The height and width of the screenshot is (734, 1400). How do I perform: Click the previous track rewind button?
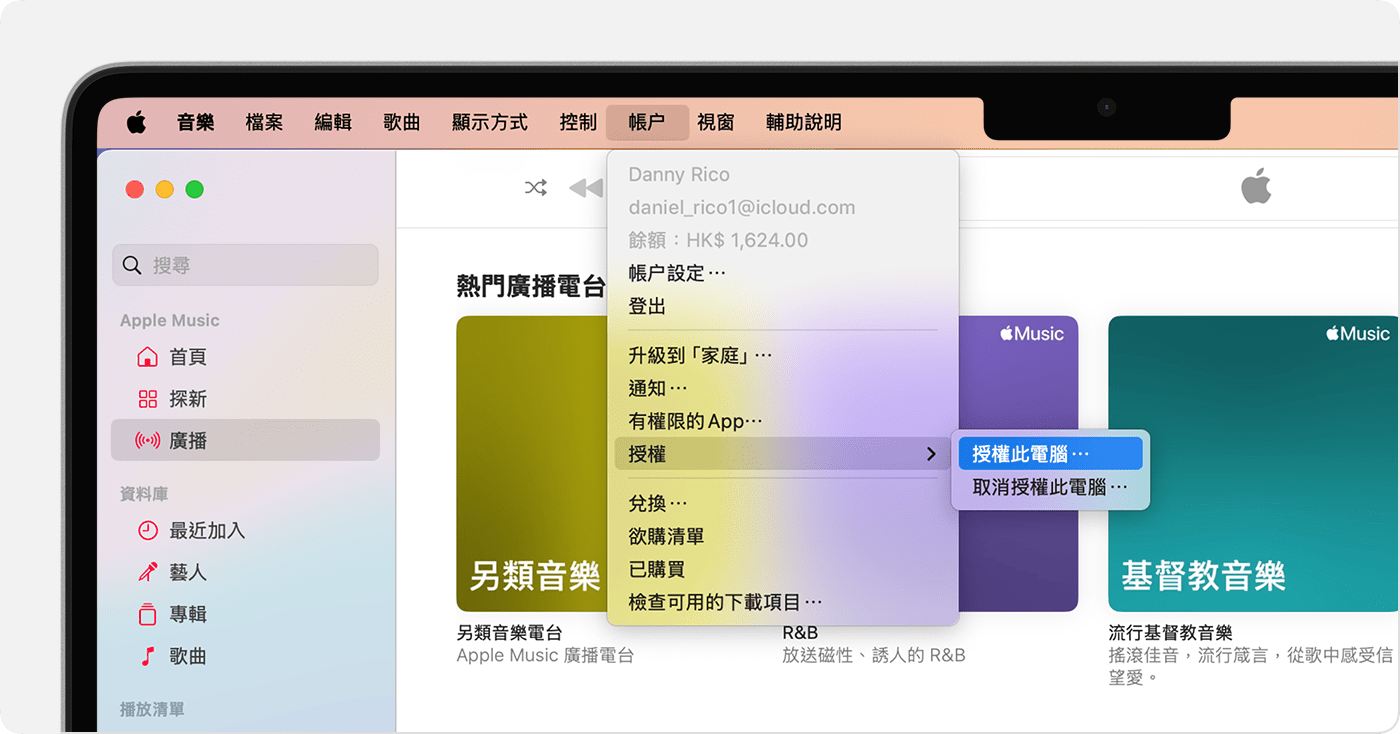pyautogui.click(x=586, y=187)
